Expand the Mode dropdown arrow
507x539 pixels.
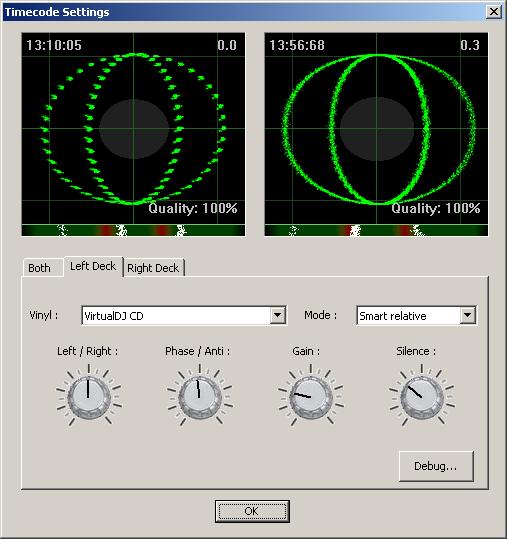(467, 315)
